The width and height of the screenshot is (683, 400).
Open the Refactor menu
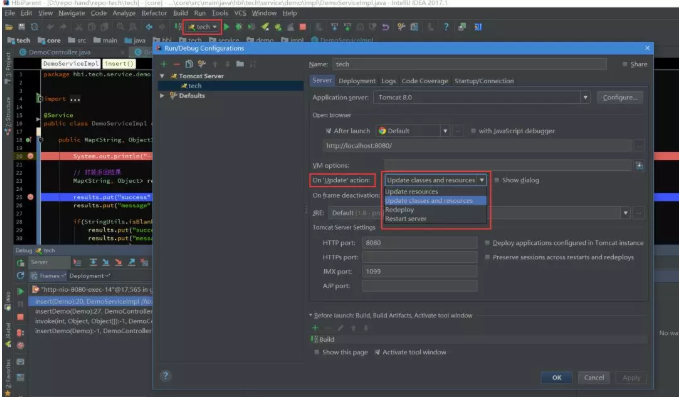pos(154,13)
